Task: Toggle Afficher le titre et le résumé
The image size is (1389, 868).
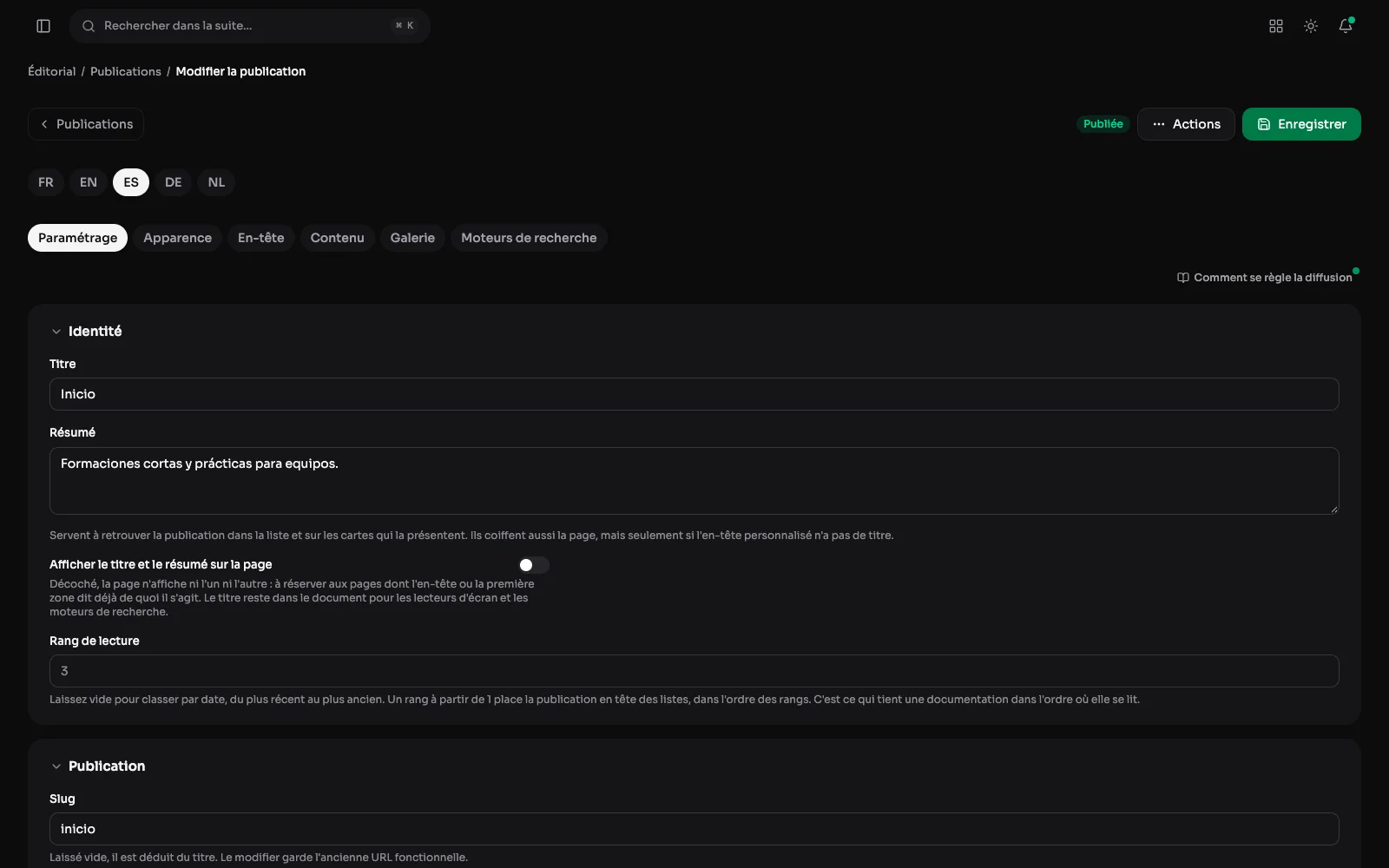Action: pos(533,565)
